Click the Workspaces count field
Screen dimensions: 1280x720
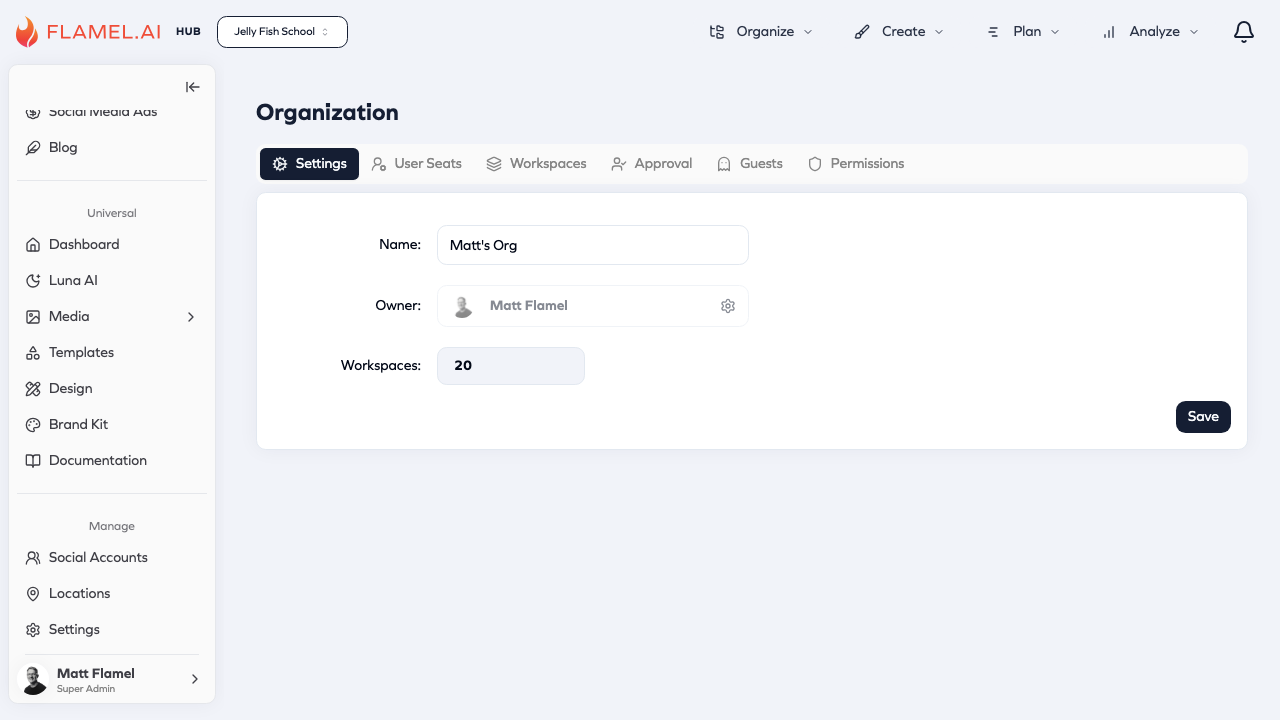tap(511, 366)
